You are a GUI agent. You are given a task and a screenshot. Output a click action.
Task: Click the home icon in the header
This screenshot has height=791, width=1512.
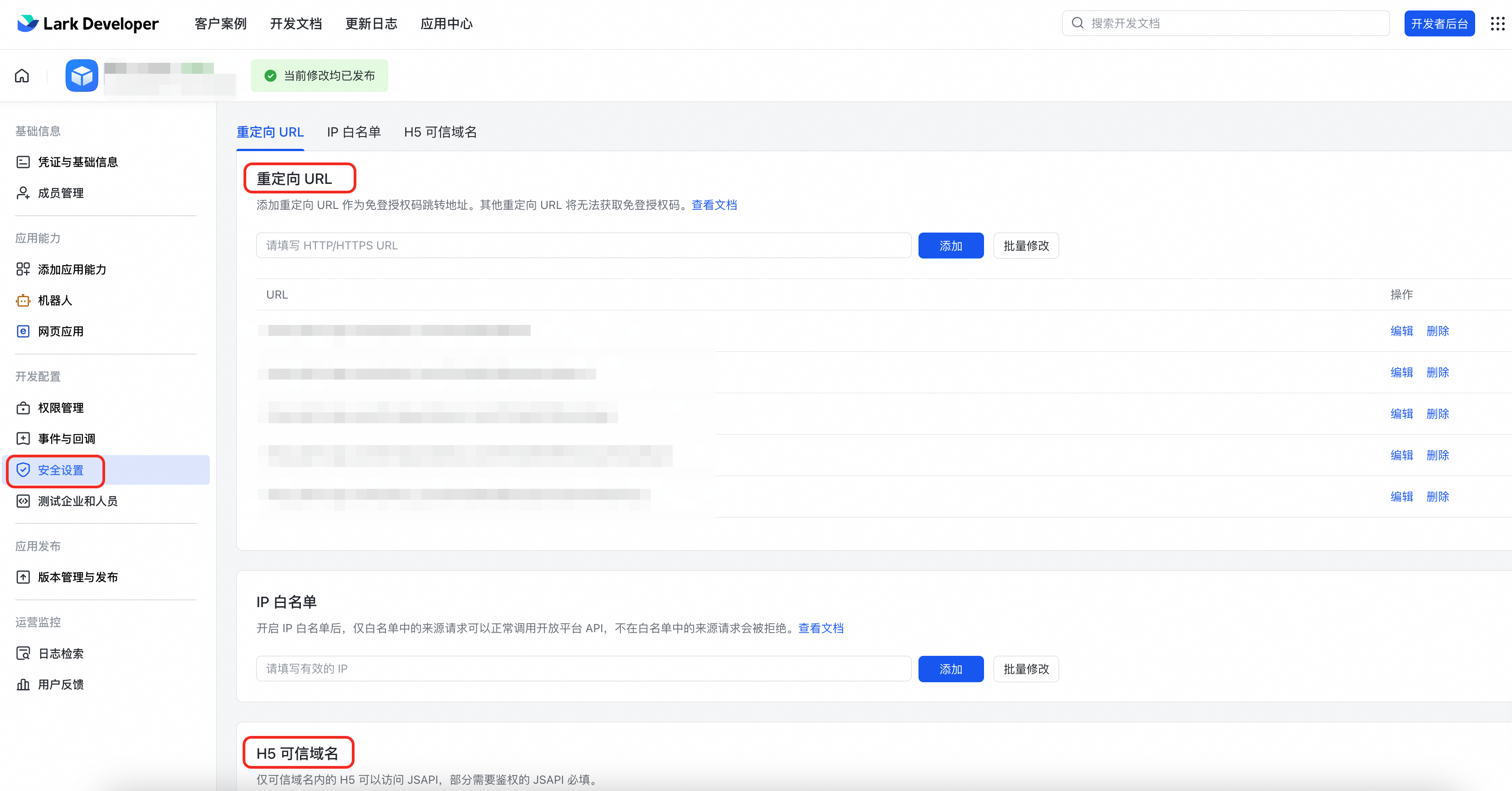pyautogui.click(x=22, y=76)
